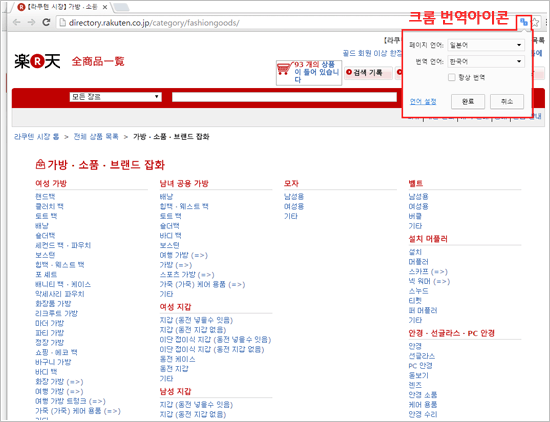
Task: Open 악세사리 파우치 link
Action: (x=60, y=294)
